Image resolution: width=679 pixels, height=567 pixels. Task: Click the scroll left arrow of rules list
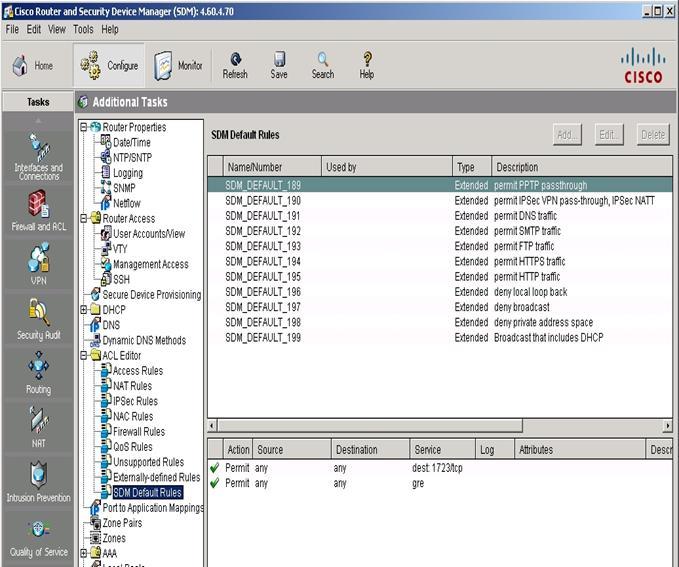[212, 425]
